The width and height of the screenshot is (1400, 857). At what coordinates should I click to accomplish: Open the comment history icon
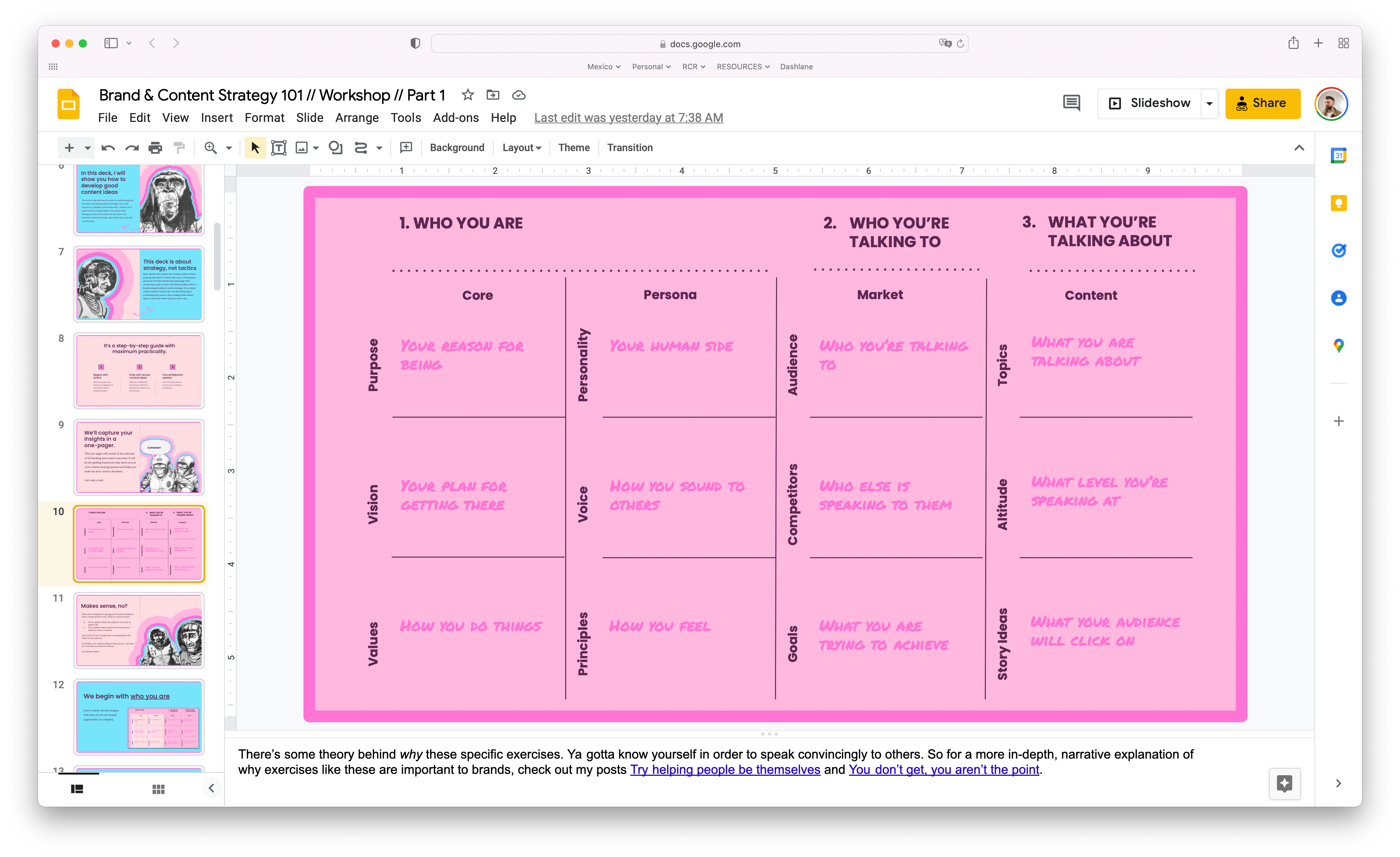tap(1072, 103)
